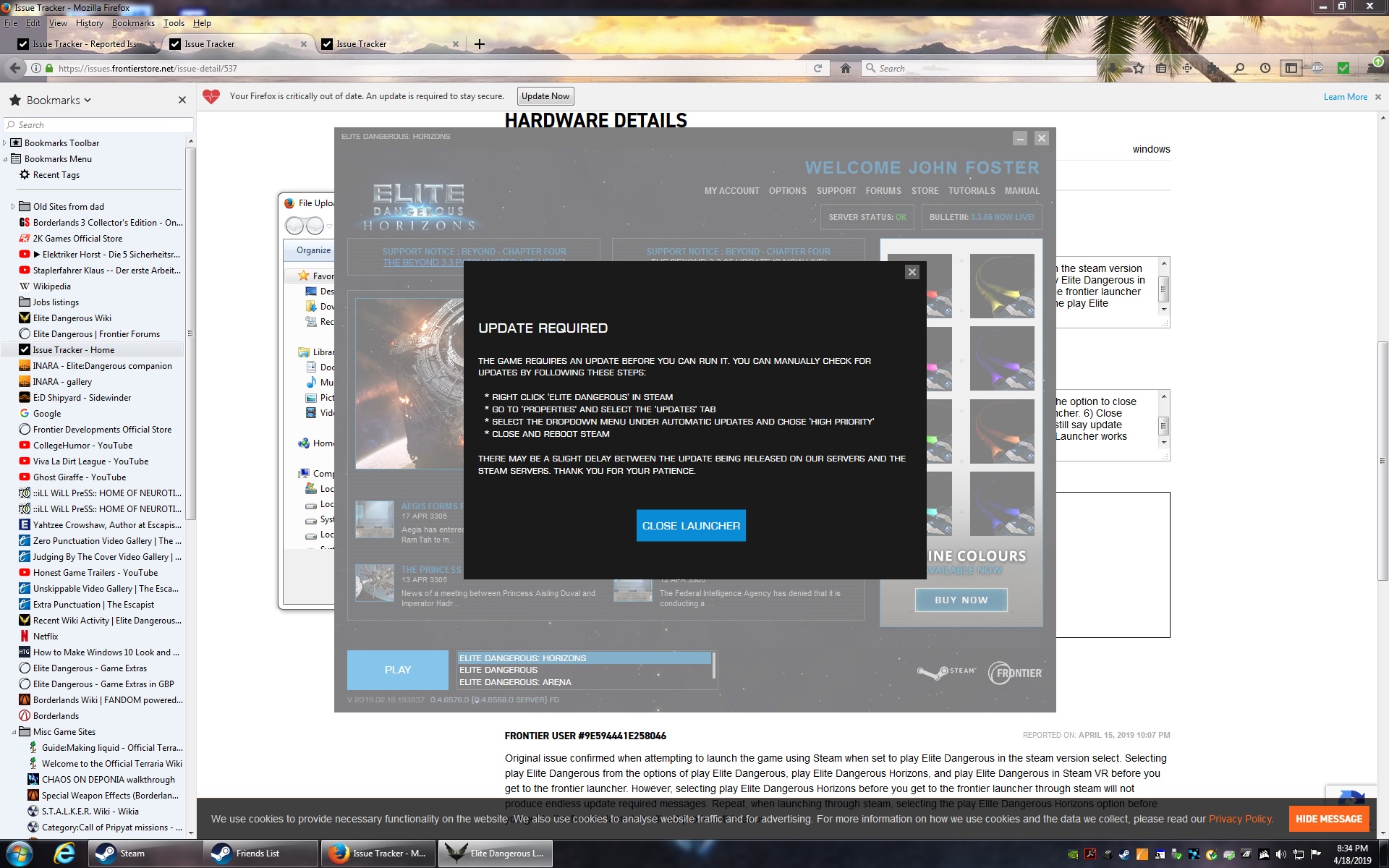Open the Netflix bookmark
The image size is (1389, 868).
pos(39,637)
